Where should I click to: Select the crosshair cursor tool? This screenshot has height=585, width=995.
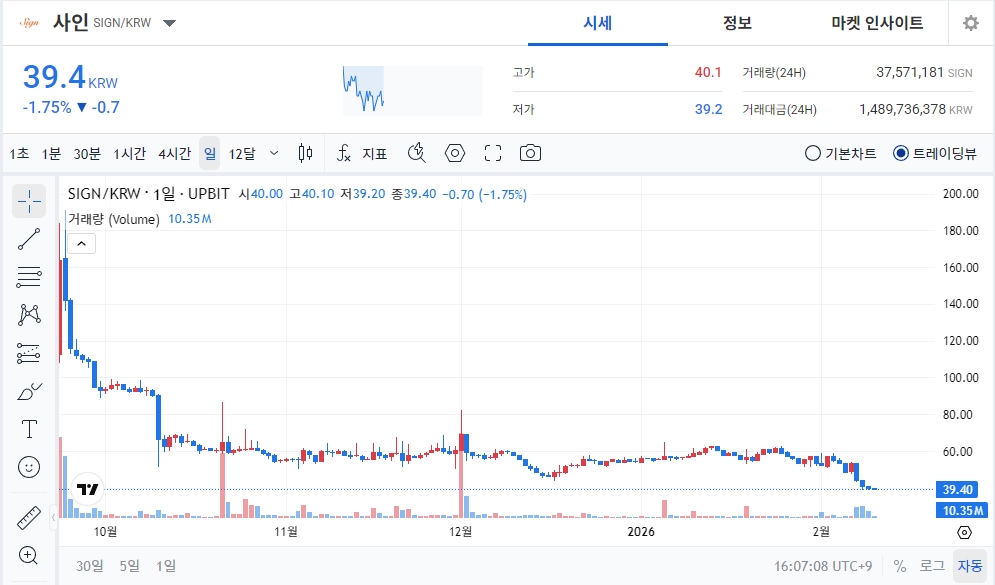[29, 200]
